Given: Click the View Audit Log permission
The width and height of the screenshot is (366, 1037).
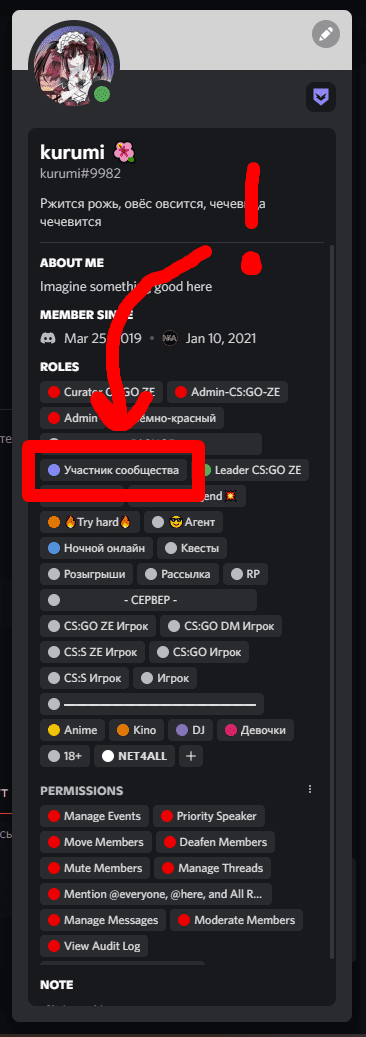Looking at the screenshot, I should (x=95, y=946).
